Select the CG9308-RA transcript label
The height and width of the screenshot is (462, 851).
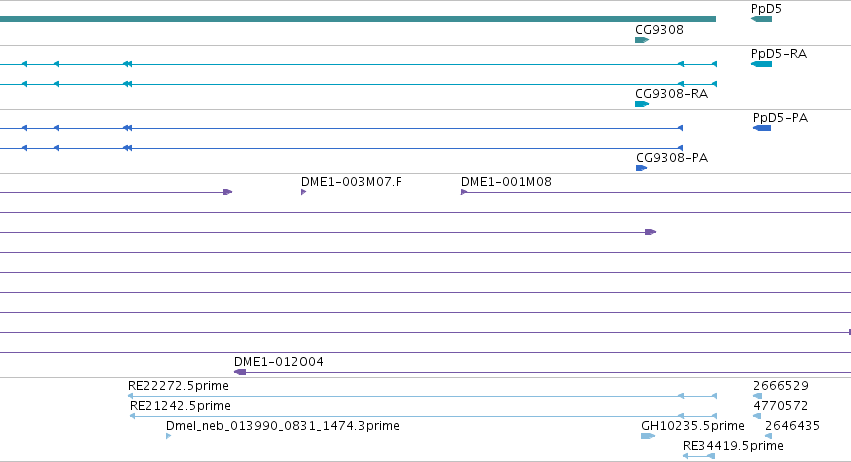[x=671, y=94]
